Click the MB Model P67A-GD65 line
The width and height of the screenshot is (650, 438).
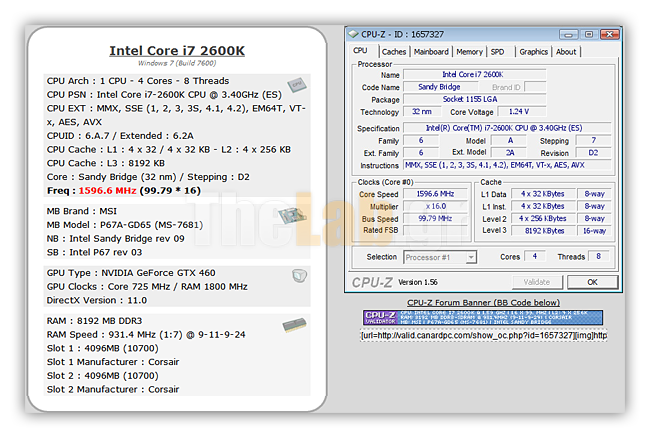pyautogui.click(x=125, y=225)
